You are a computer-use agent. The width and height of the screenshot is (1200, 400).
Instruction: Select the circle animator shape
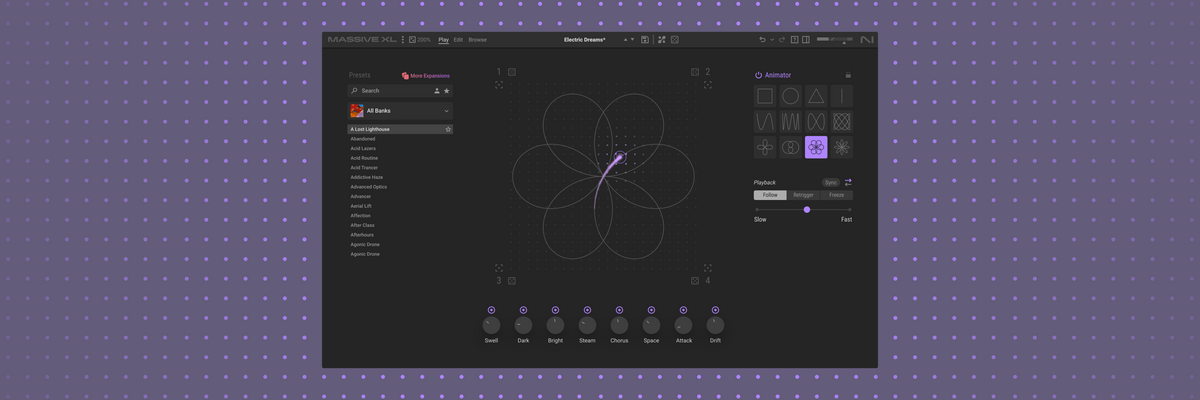[790, 96]
